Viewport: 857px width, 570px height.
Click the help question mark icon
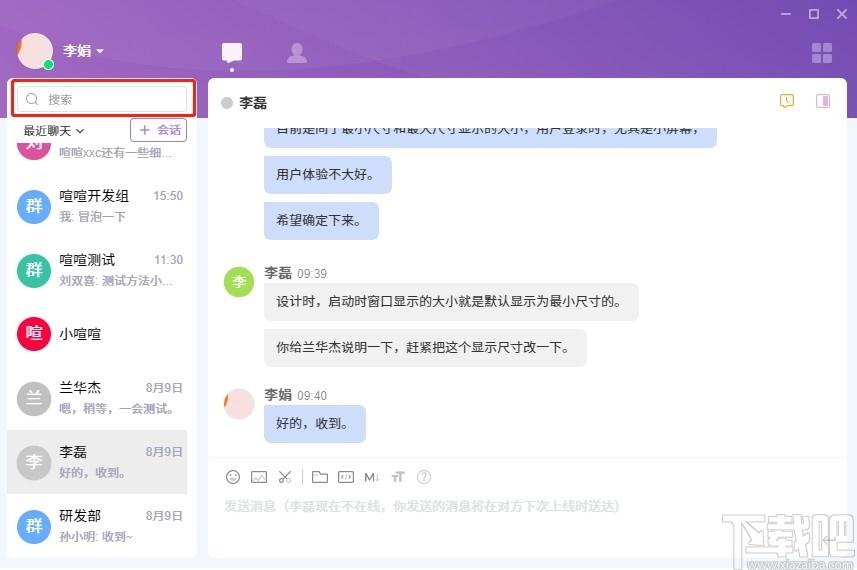(424, 477)
